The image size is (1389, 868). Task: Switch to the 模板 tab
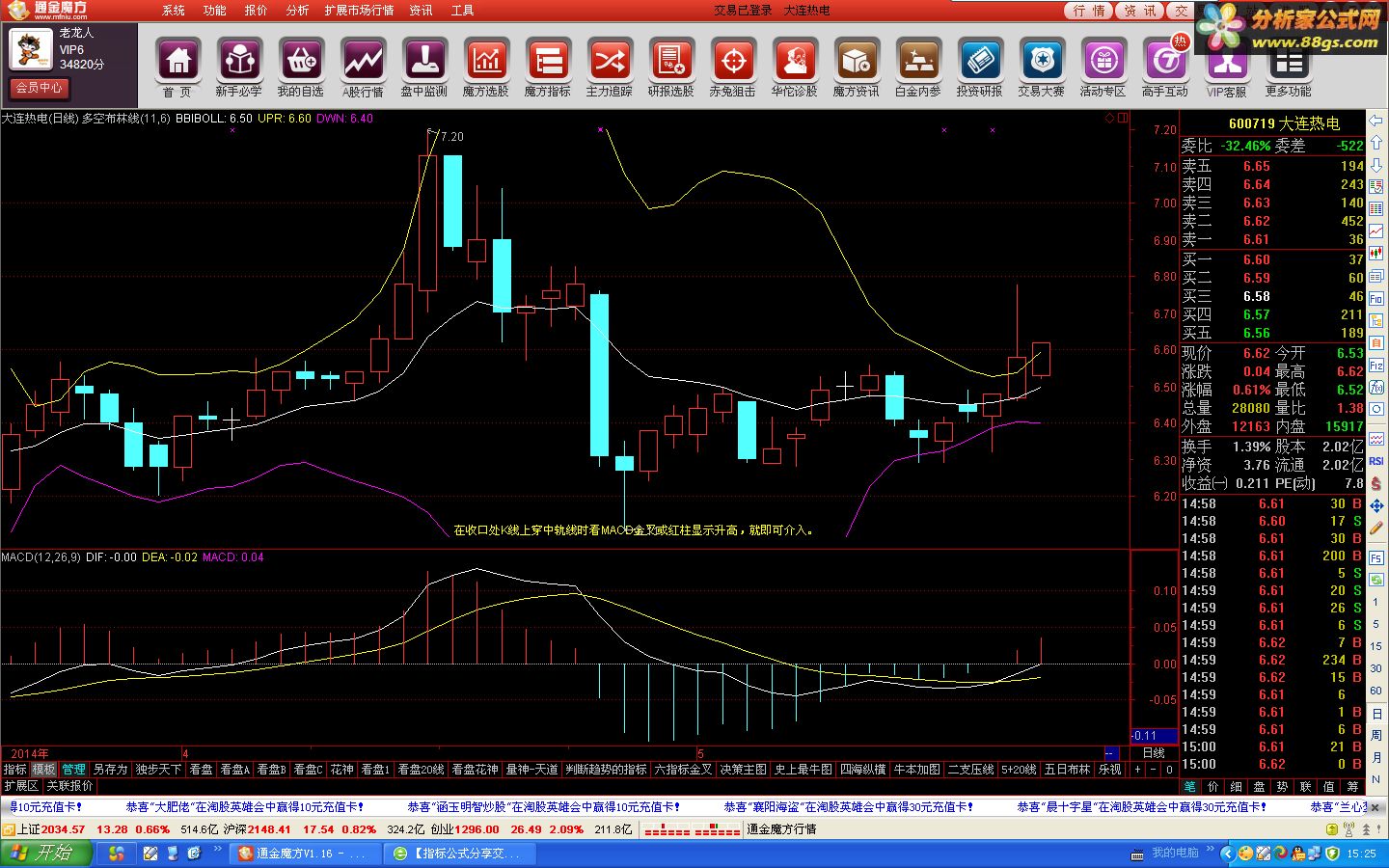click(43, 770)
